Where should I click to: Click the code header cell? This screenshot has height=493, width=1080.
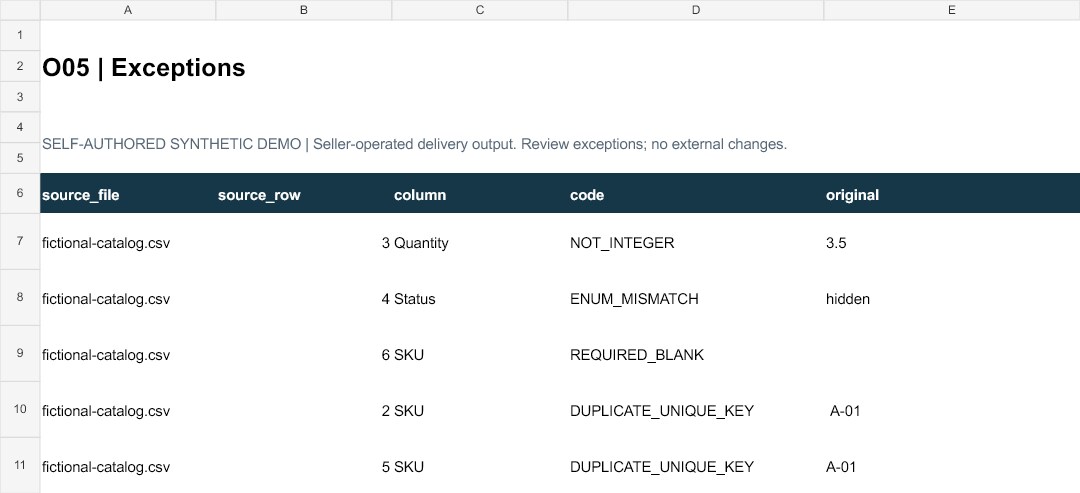[x=696, y=193]
